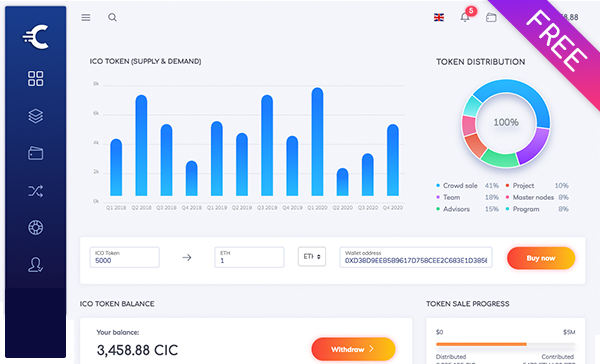Click the ICO Token input field
Image resolution: width=600 pixels, height=364 pixels.
click(x=124, y=257)
